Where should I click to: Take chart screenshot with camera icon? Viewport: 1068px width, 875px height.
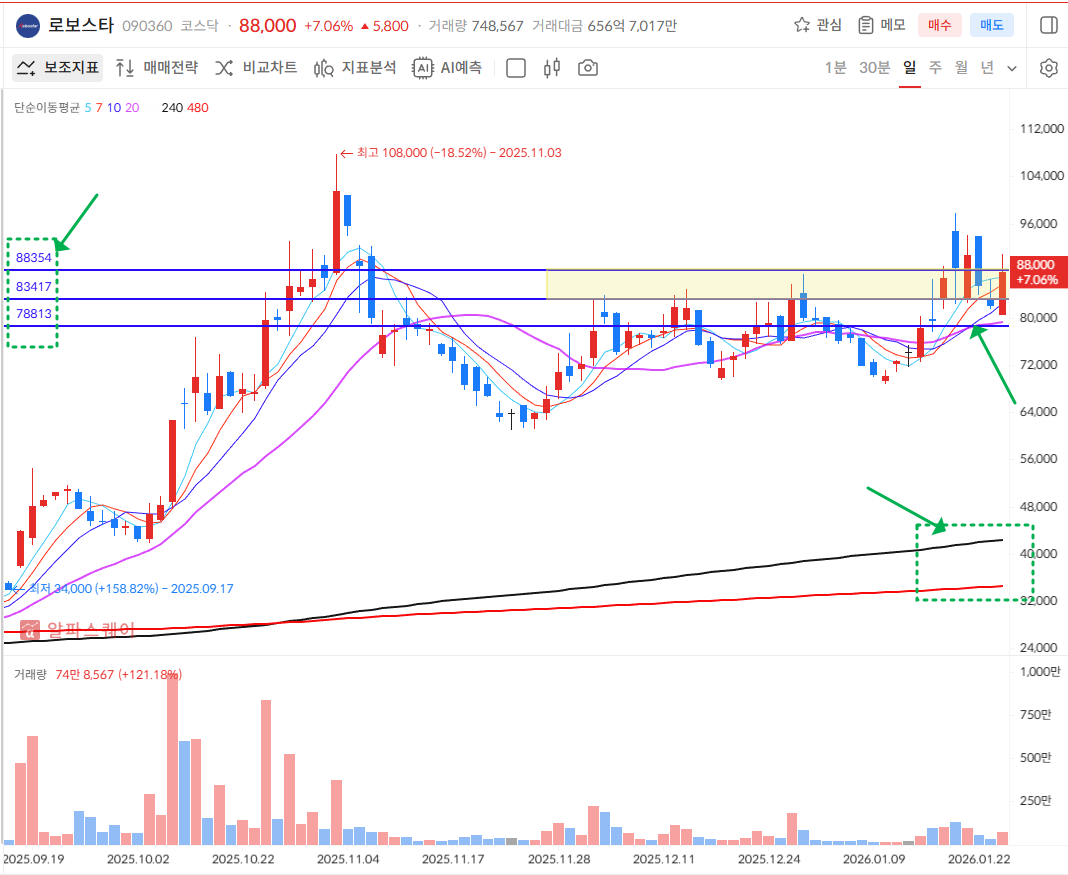(588, 68)
